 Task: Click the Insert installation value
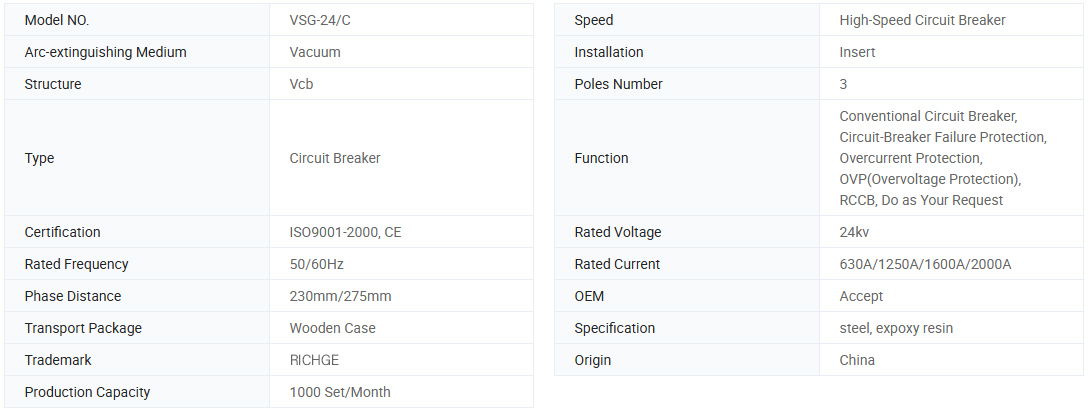[859, 52]
